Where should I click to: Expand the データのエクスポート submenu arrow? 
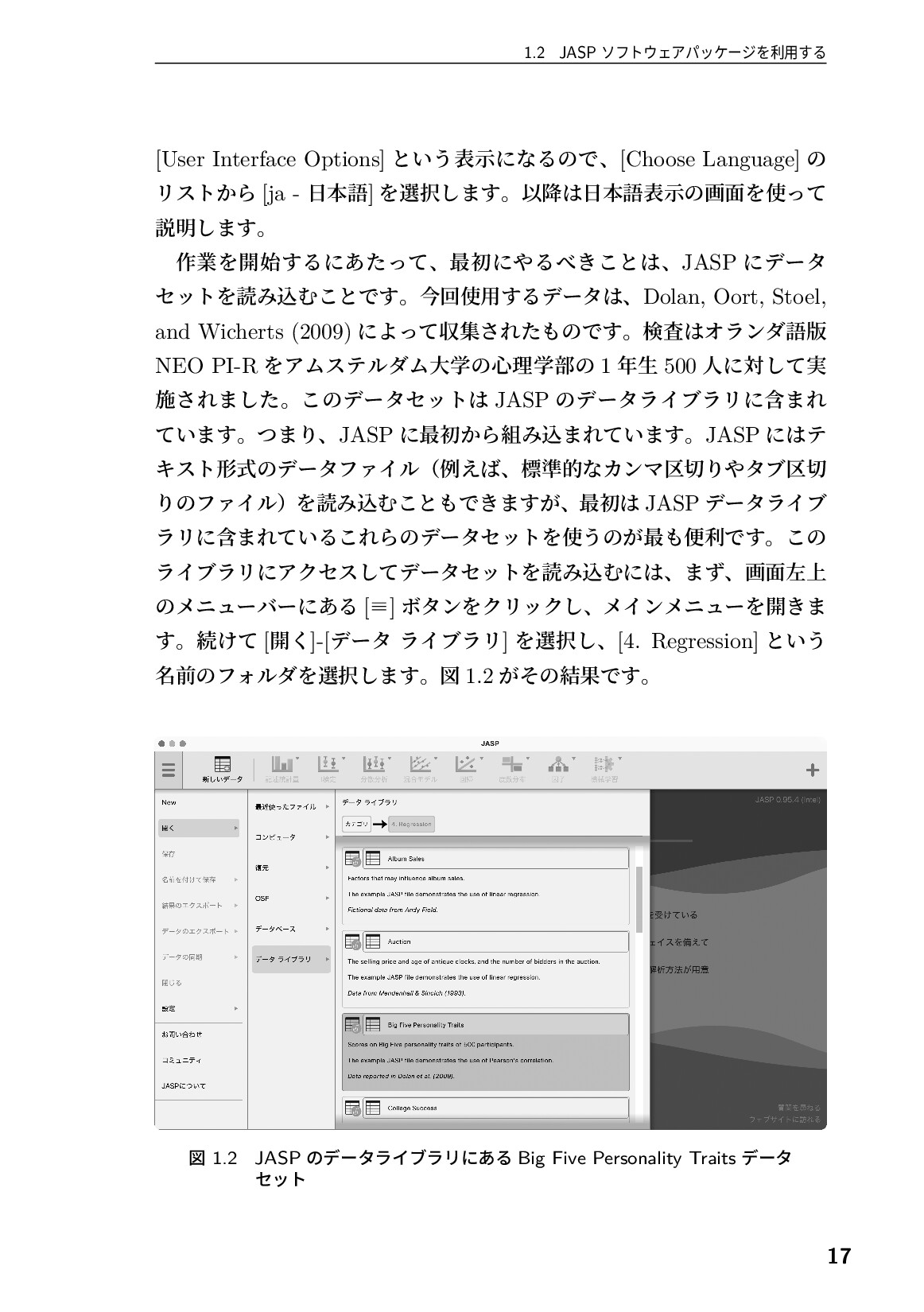tap(235, 931)
